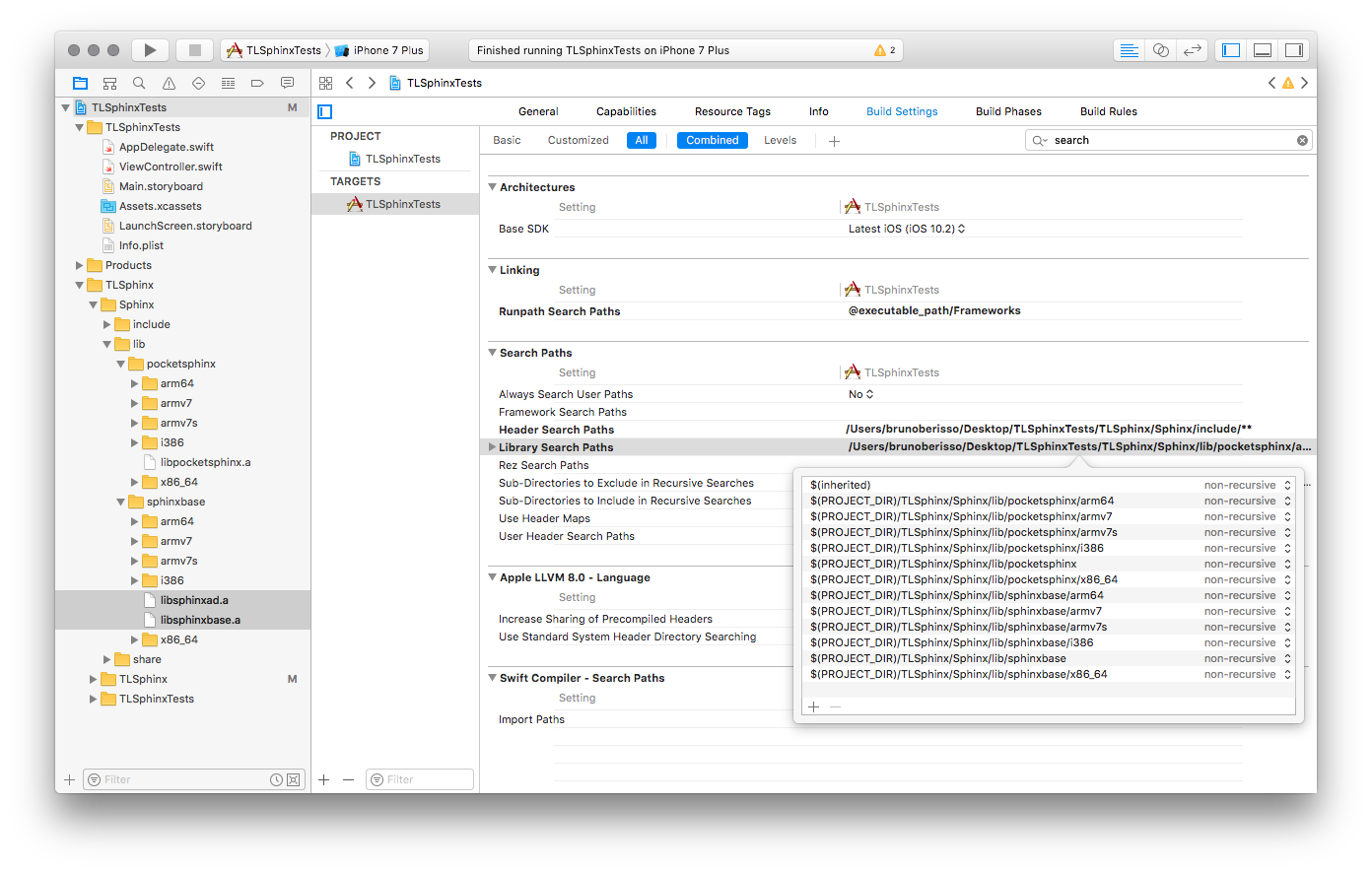The height and width of the screenshot is (872, 1372).
Task: Change Always Search User Paths value
Action: click(861, 394)
